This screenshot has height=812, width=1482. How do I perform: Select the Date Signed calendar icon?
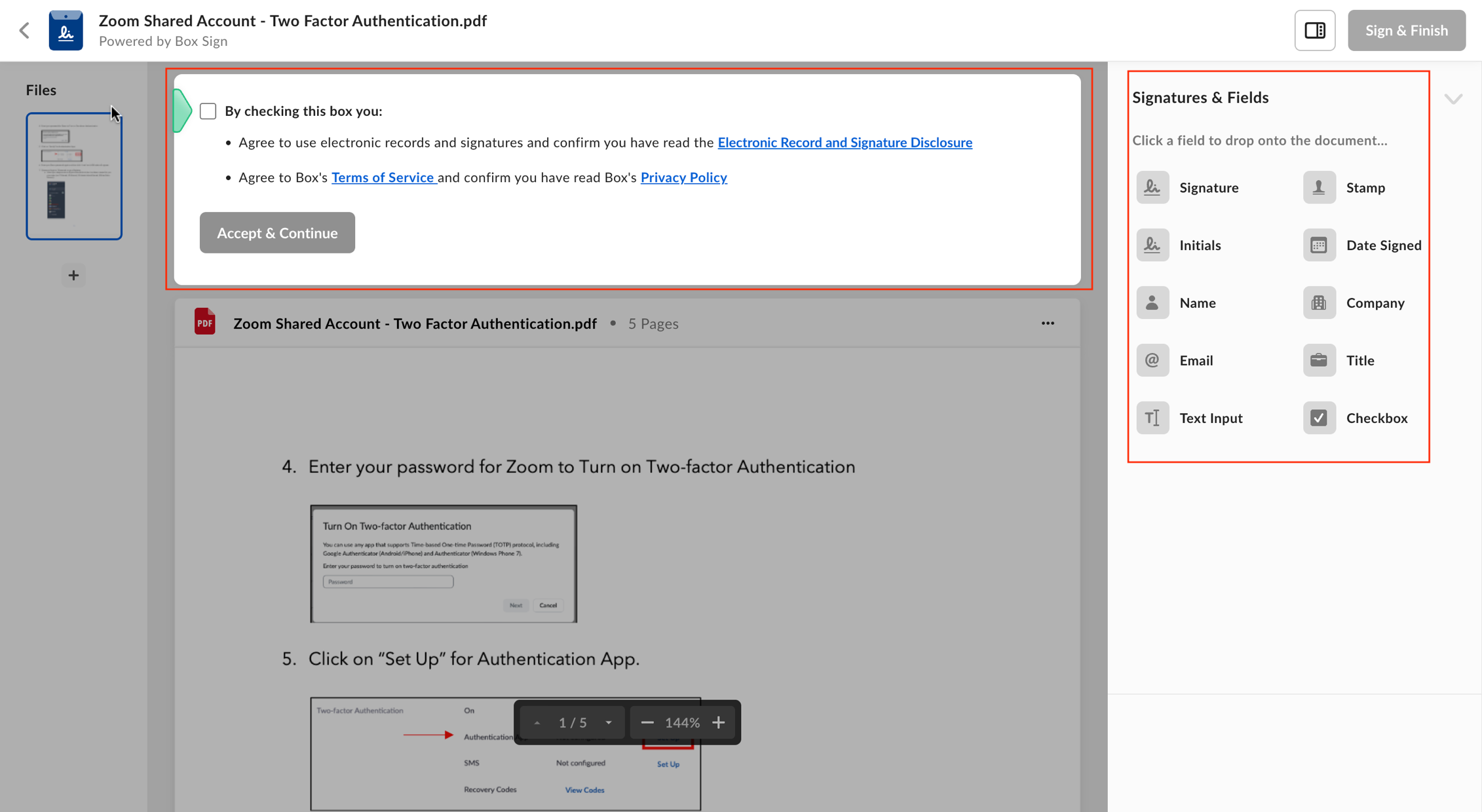[1319, 246]
